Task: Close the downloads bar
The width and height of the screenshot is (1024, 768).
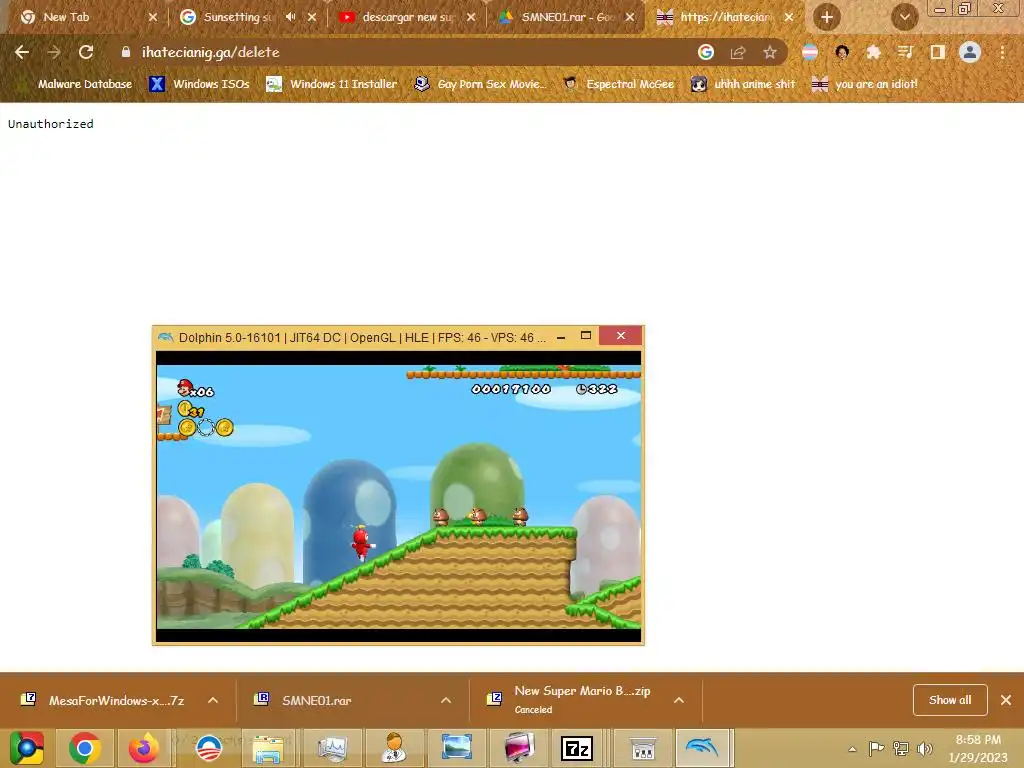Action: coord(1006,700)
